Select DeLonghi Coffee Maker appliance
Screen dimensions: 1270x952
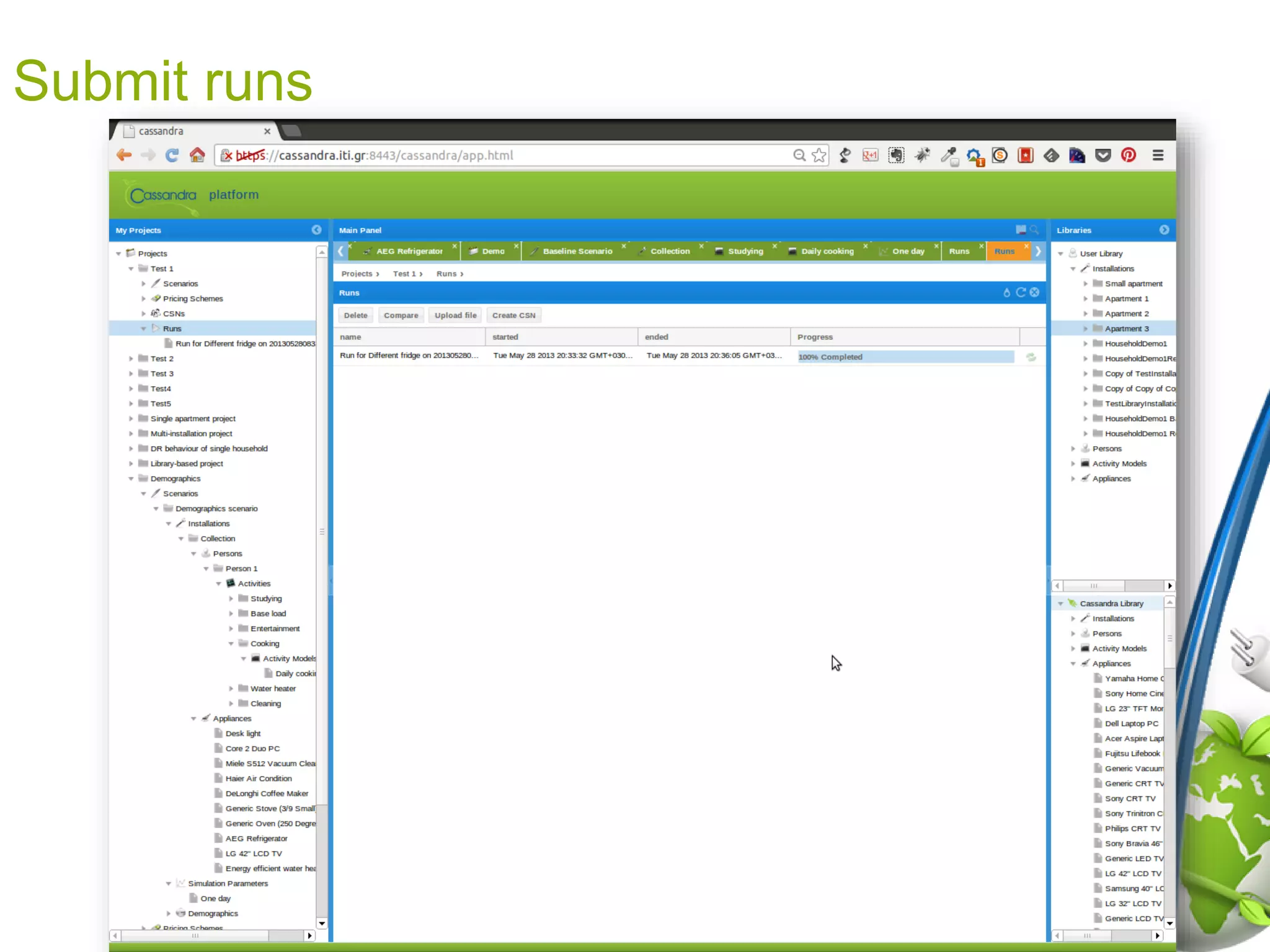[267, 794]
